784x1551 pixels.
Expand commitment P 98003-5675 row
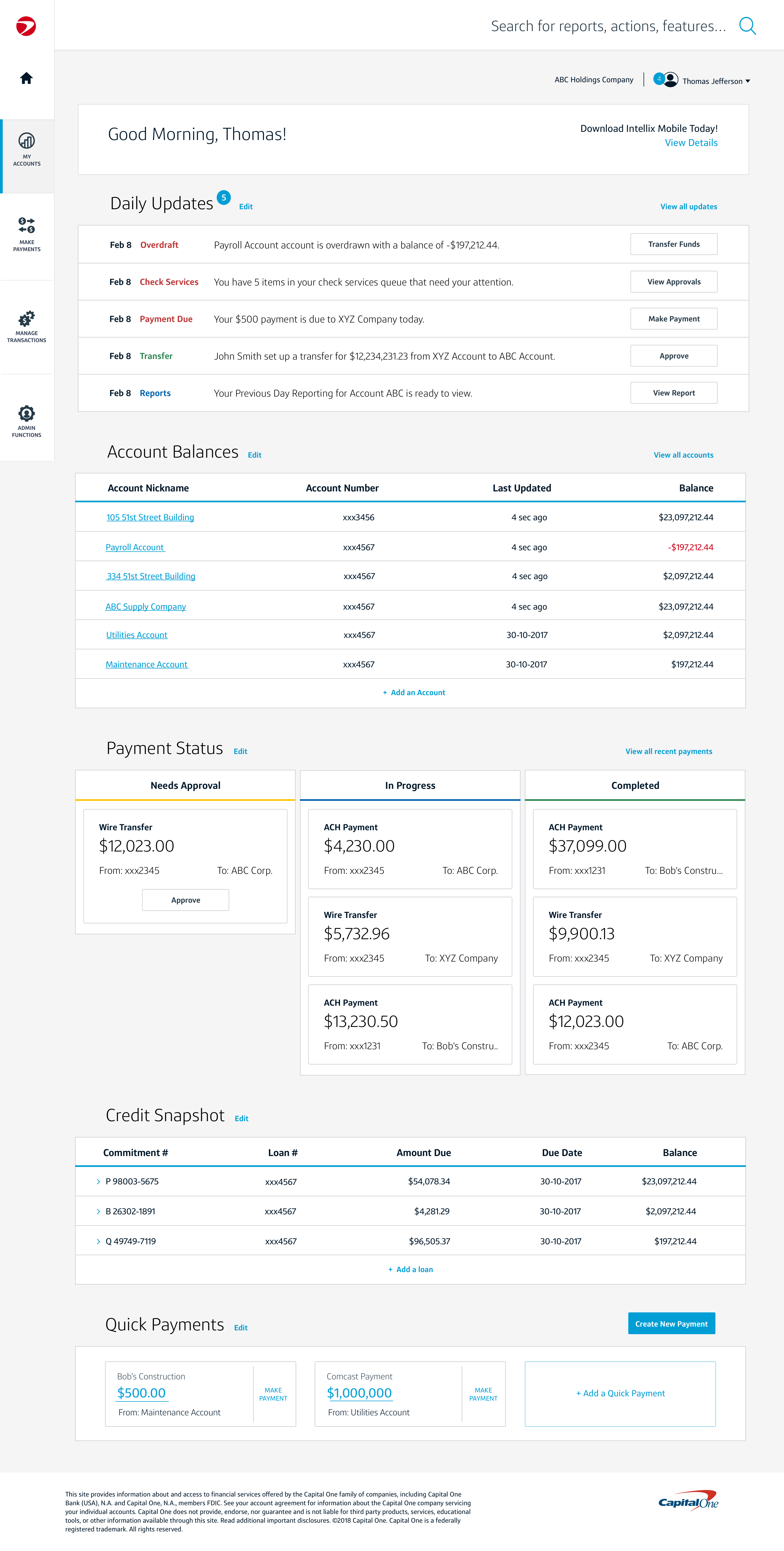coord(99,1181)
